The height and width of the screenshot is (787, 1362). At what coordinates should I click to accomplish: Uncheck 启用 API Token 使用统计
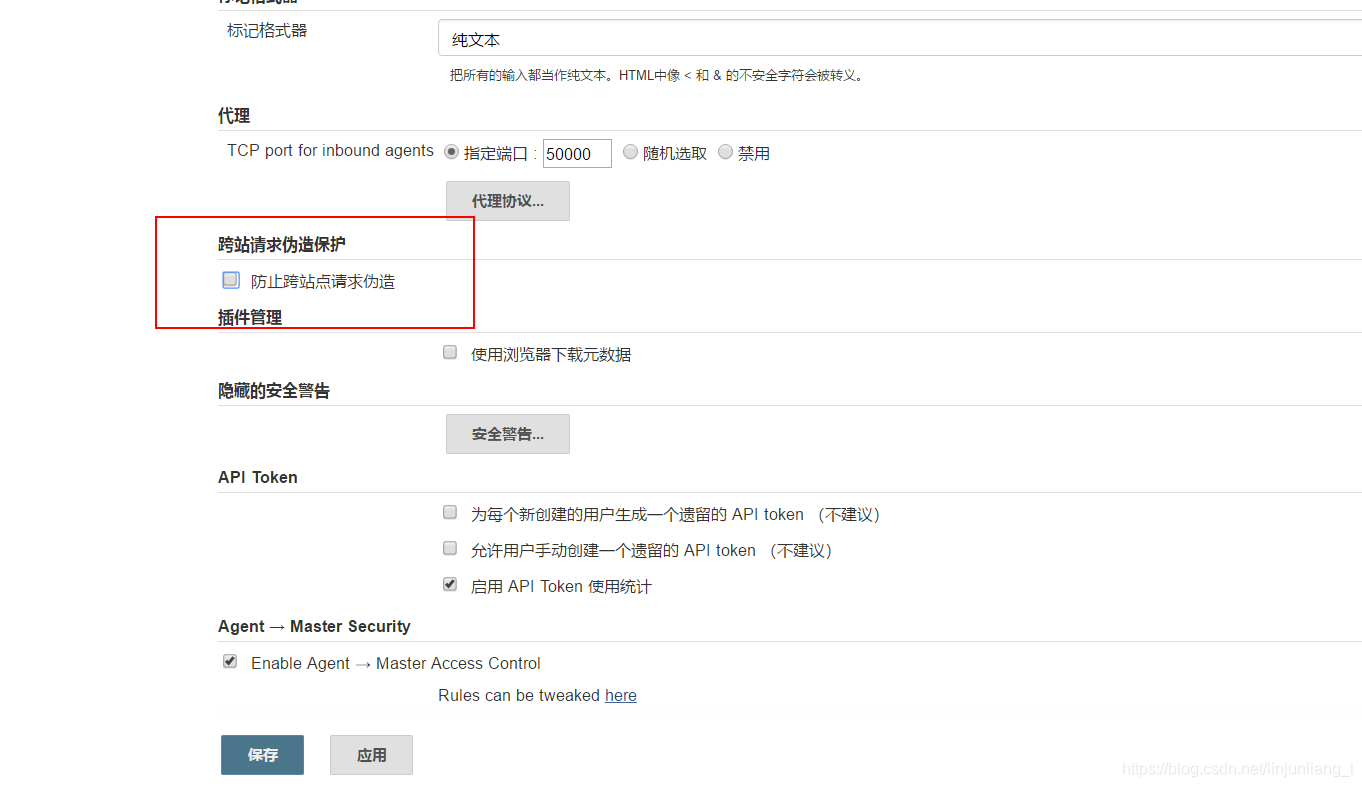pyautogui.click(x=450, y=584)
